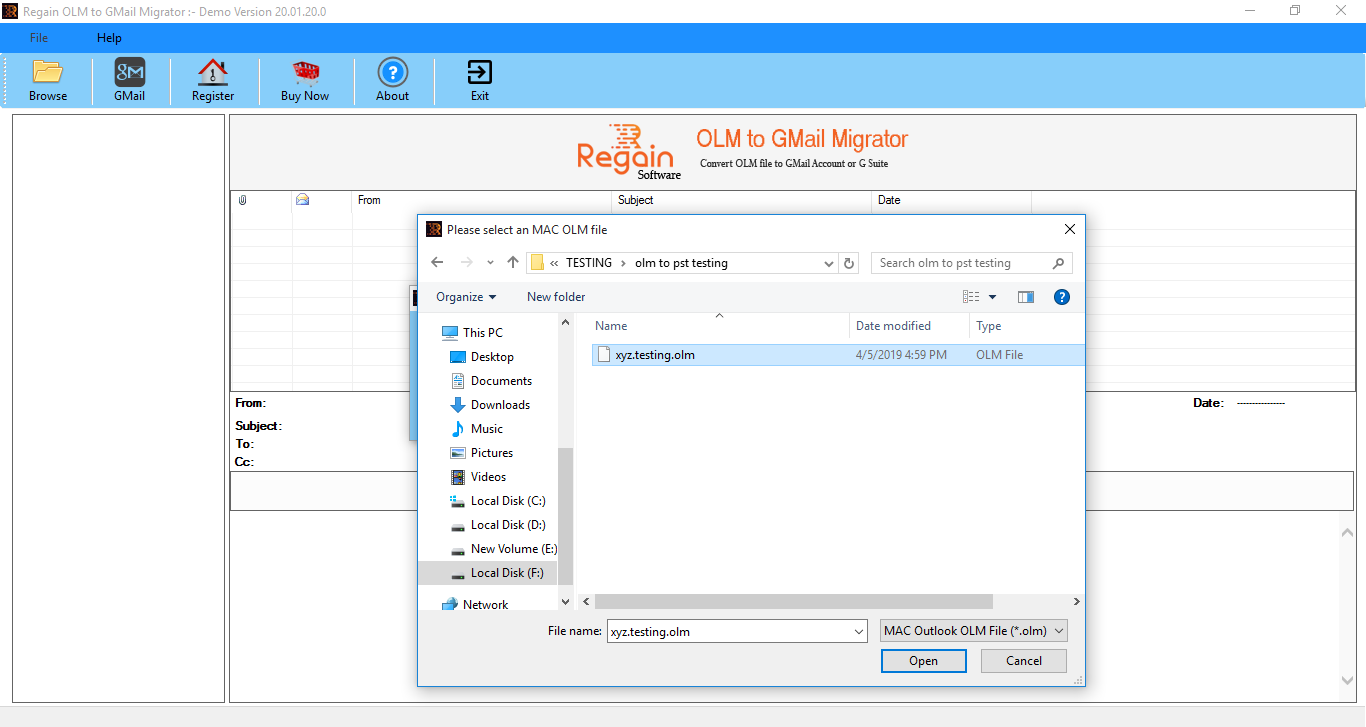Viewport: 1366px width, 727px height.
Task: Toggle sort order on the Name column
Action: (x=640, y=325)
